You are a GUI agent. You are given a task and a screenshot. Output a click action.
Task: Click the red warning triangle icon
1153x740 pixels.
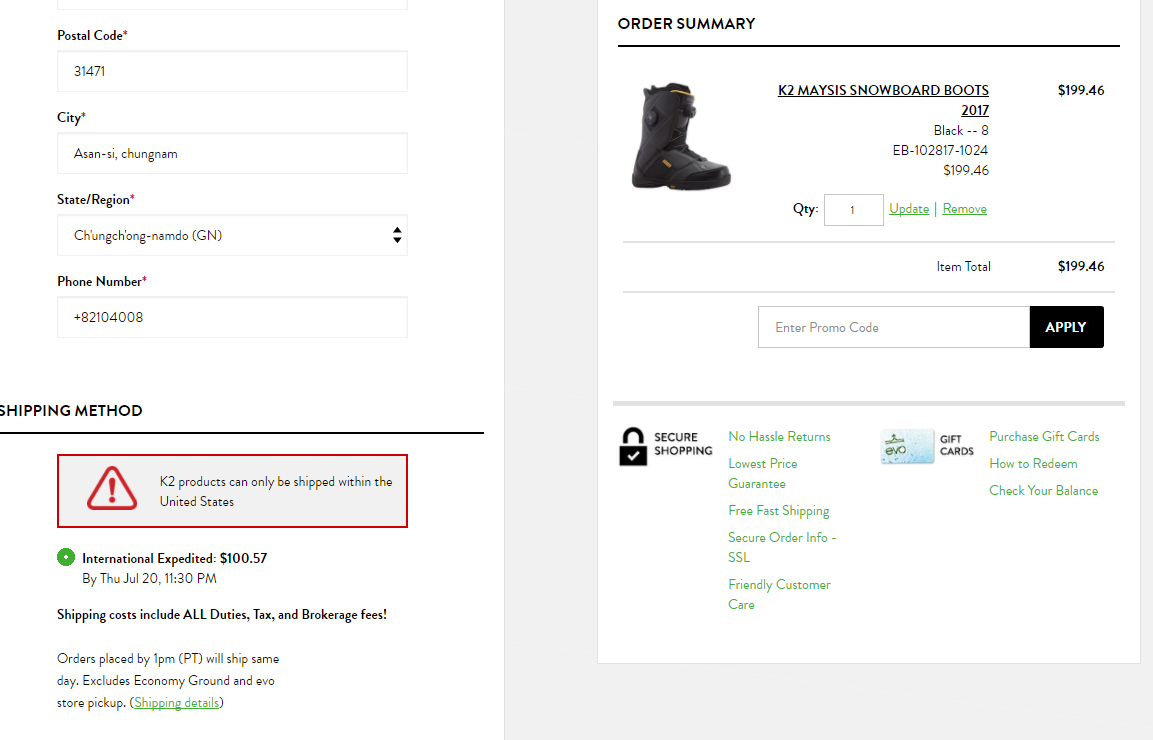(112, 489)
